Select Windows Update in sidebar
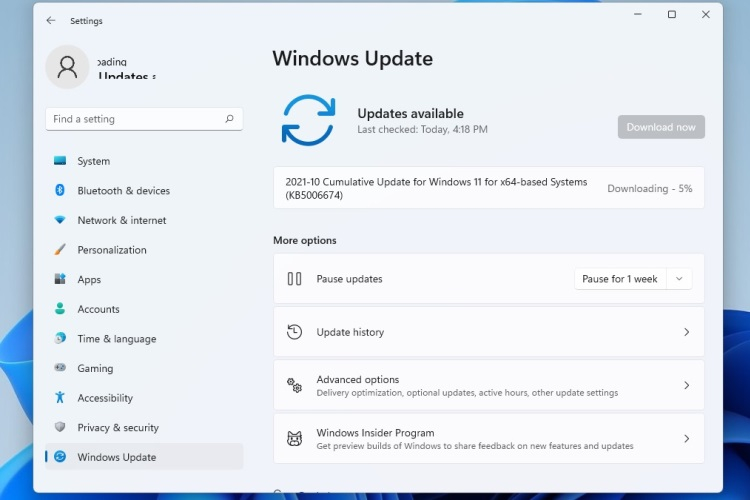The height and width of the screenshot is (500, 750). pos(144,457)
